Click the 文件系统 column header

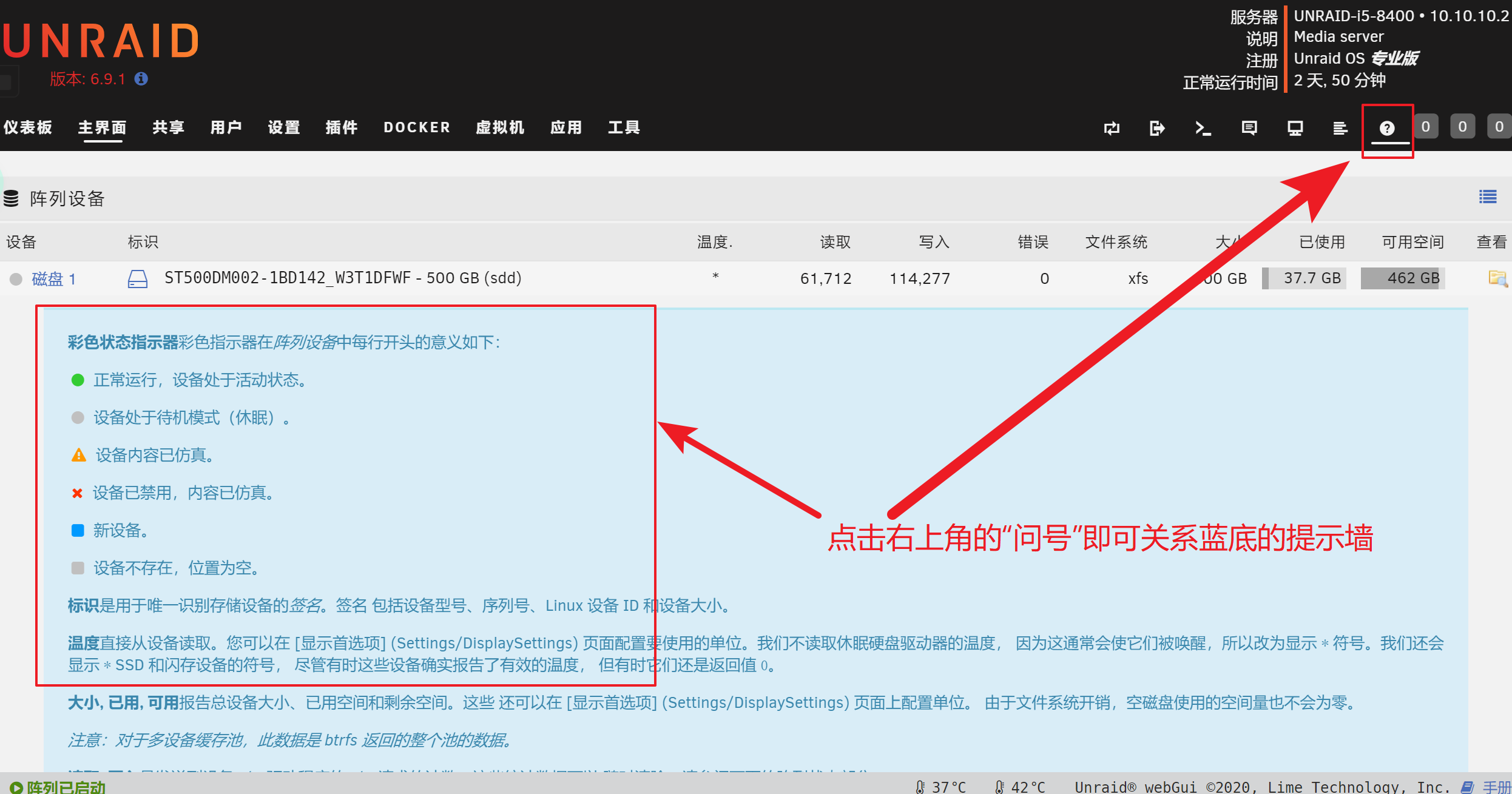pos(1116,242)
